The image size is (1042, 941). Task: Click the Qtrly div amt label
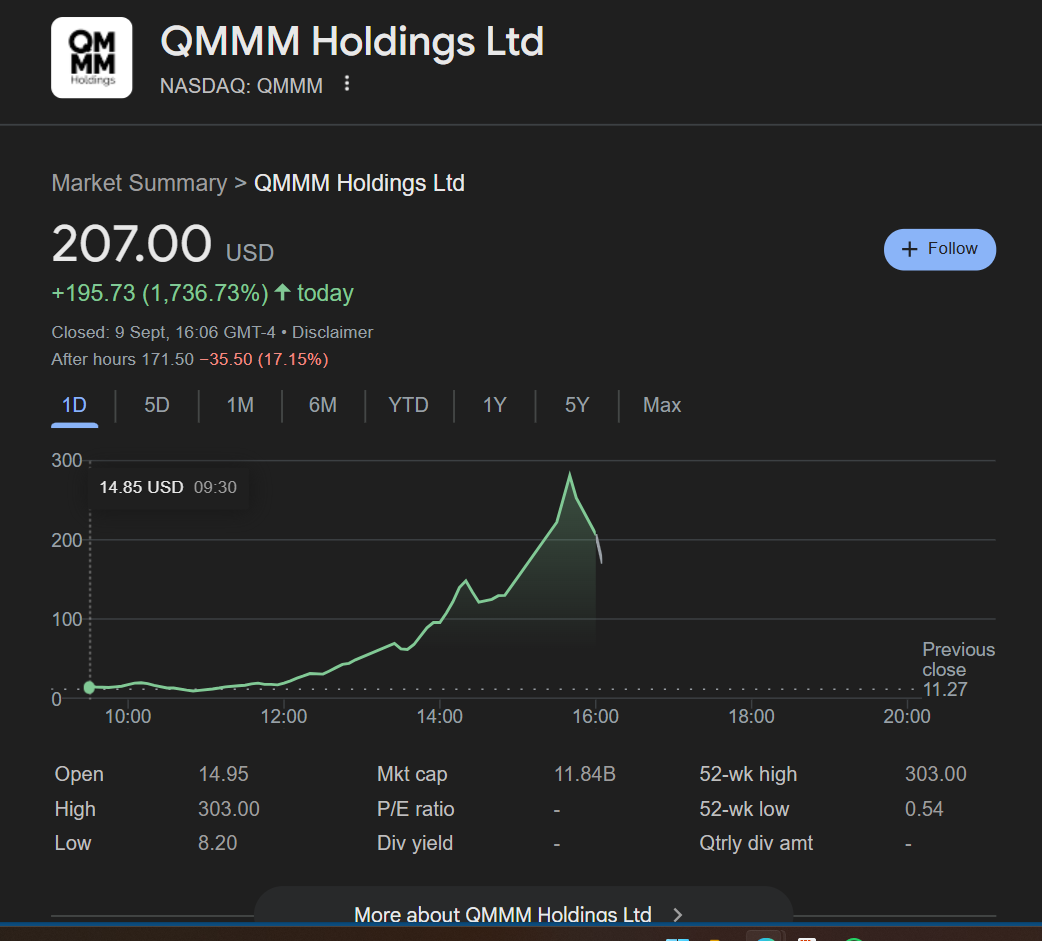[x=756, y=843]
